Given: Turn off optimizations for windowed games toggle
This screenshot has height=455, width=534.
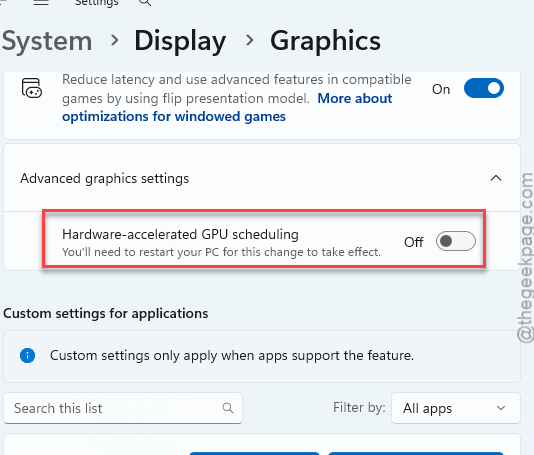Looking at the screenshot, I should 484,88.
